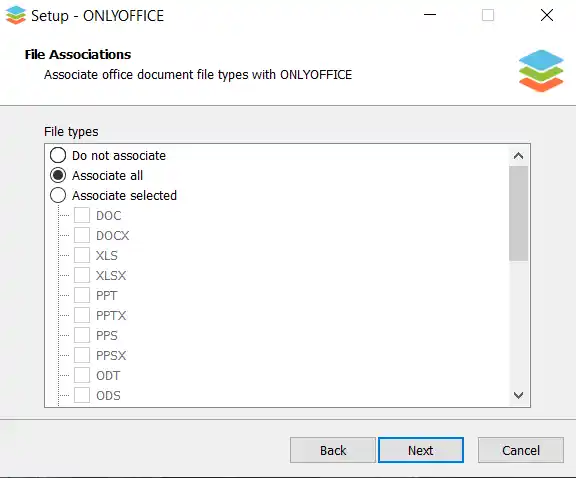Viewport: 576px width, 478px height.
Task: Cancel the ONLYOFFICE setup
Action: [521, 450]
